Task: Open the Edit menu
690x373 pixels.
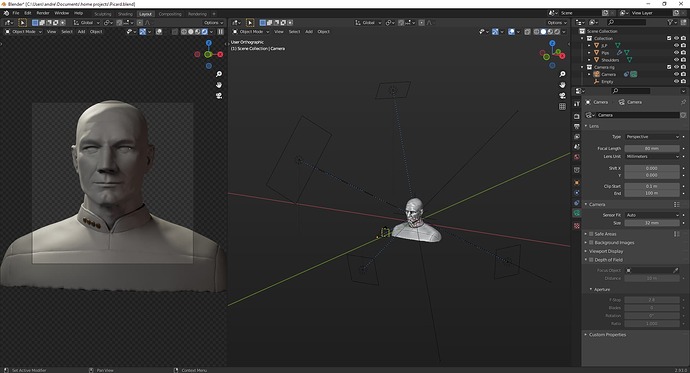Action: pyautogui.click(x=28, y=13)
